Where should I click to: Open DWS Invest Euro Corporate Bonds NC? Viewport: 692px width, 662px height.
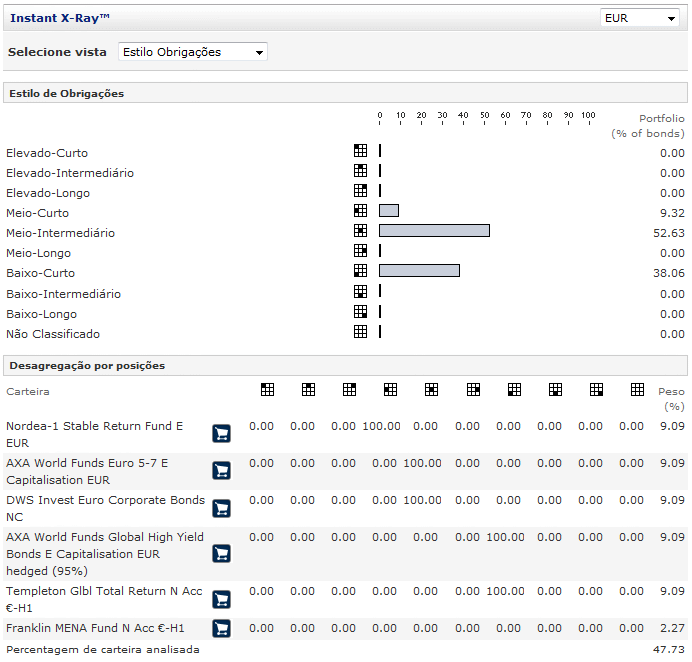(x=105, y=508)
